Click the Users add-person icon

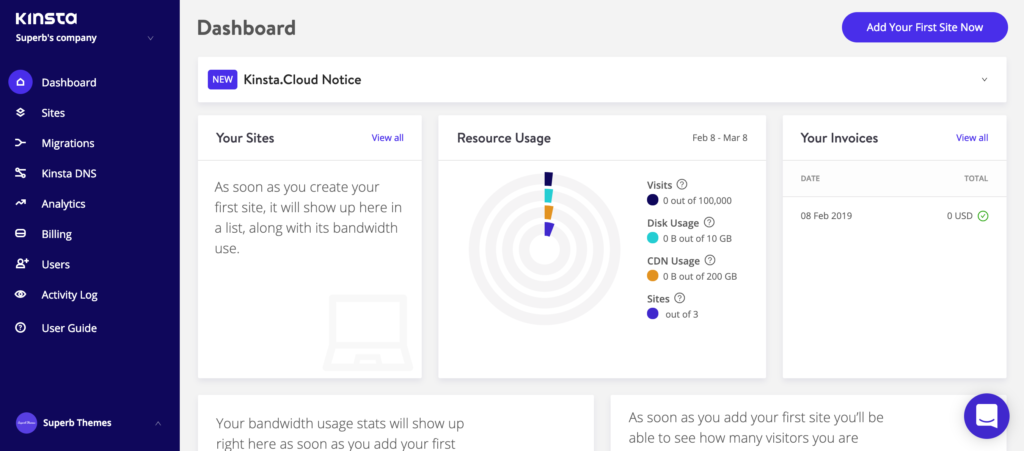[22, 264]
